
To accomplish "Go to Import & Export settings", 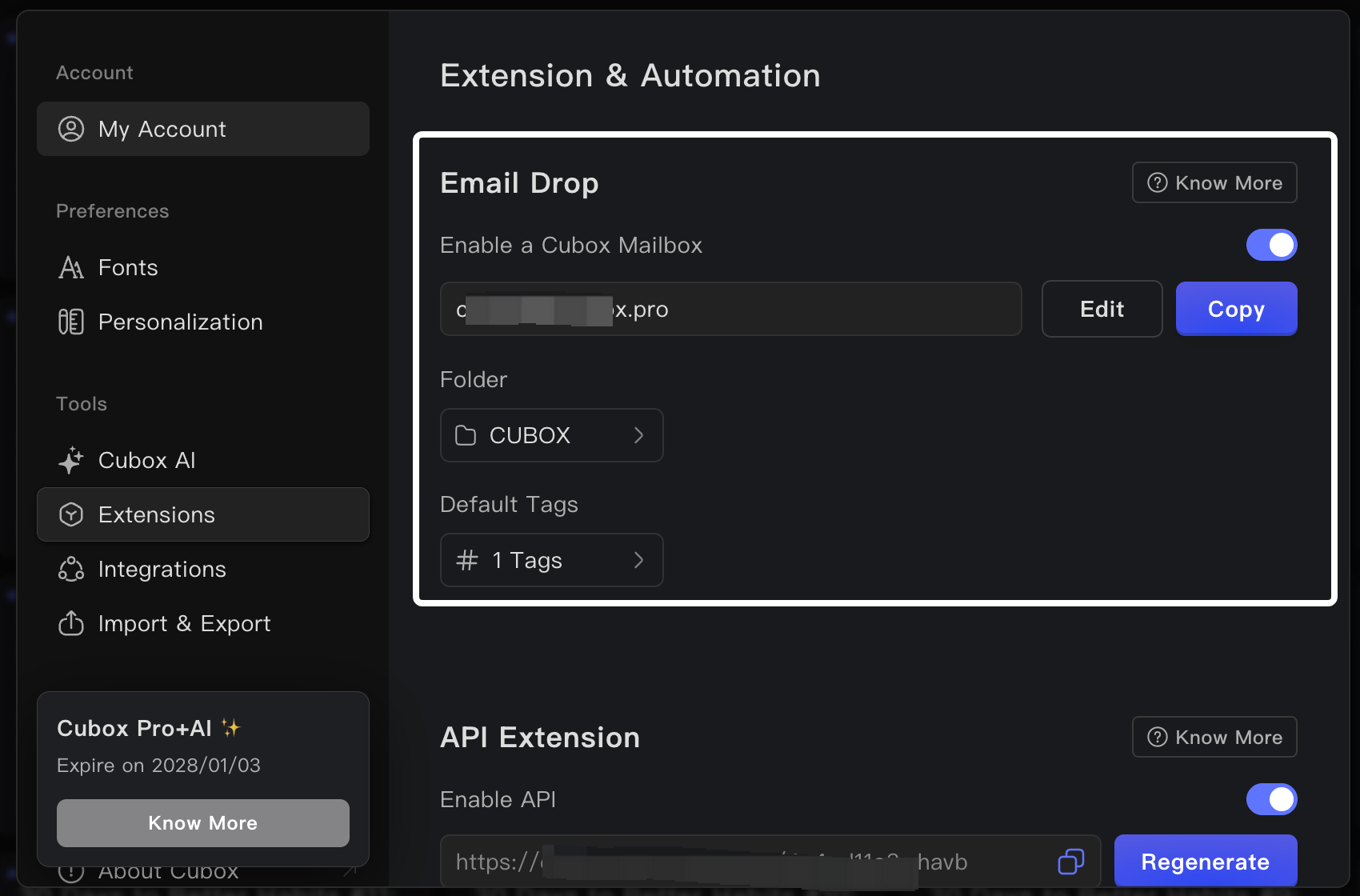I will [184, 623].
